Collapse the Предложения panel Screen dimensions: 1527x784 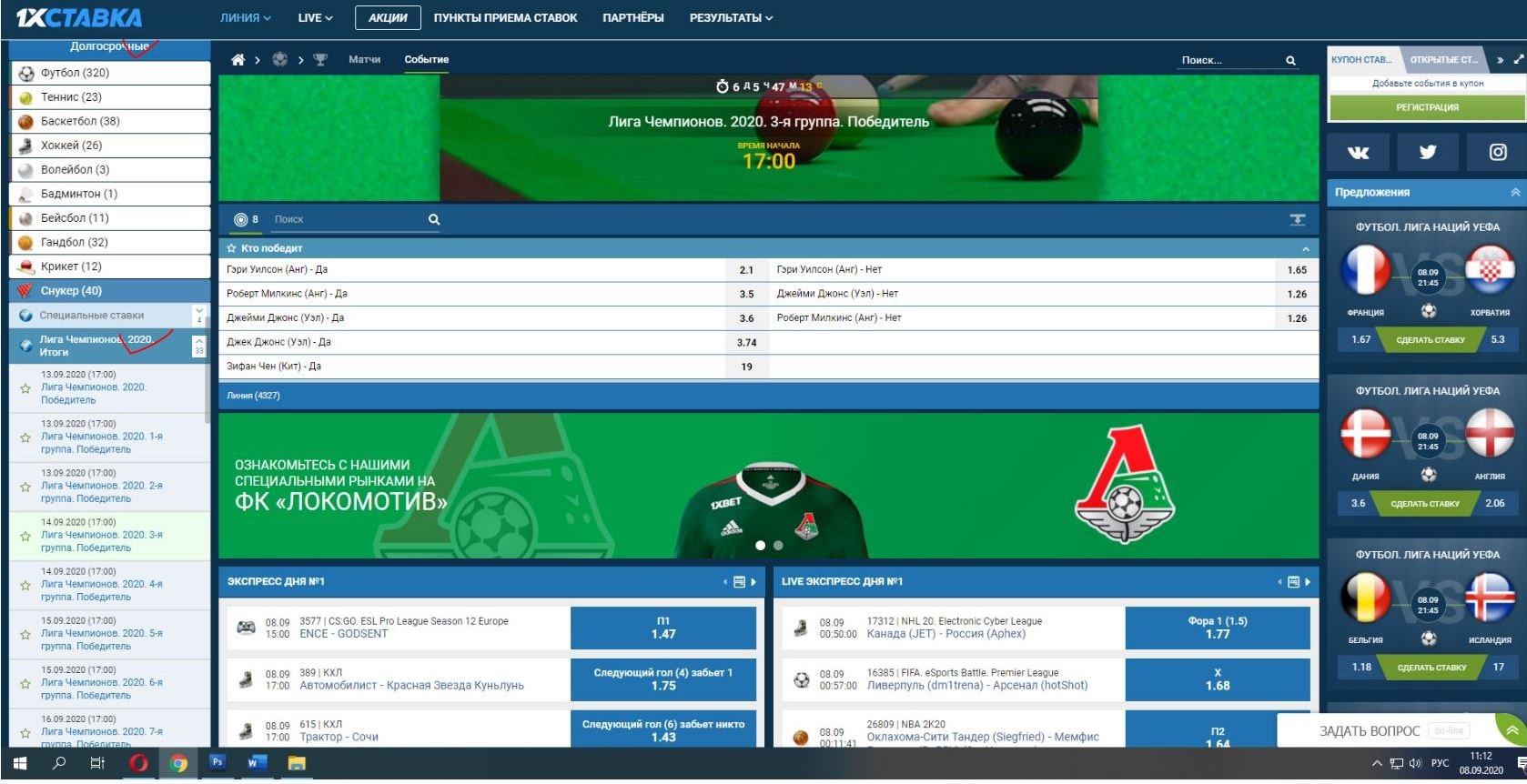pos(1514,193)
